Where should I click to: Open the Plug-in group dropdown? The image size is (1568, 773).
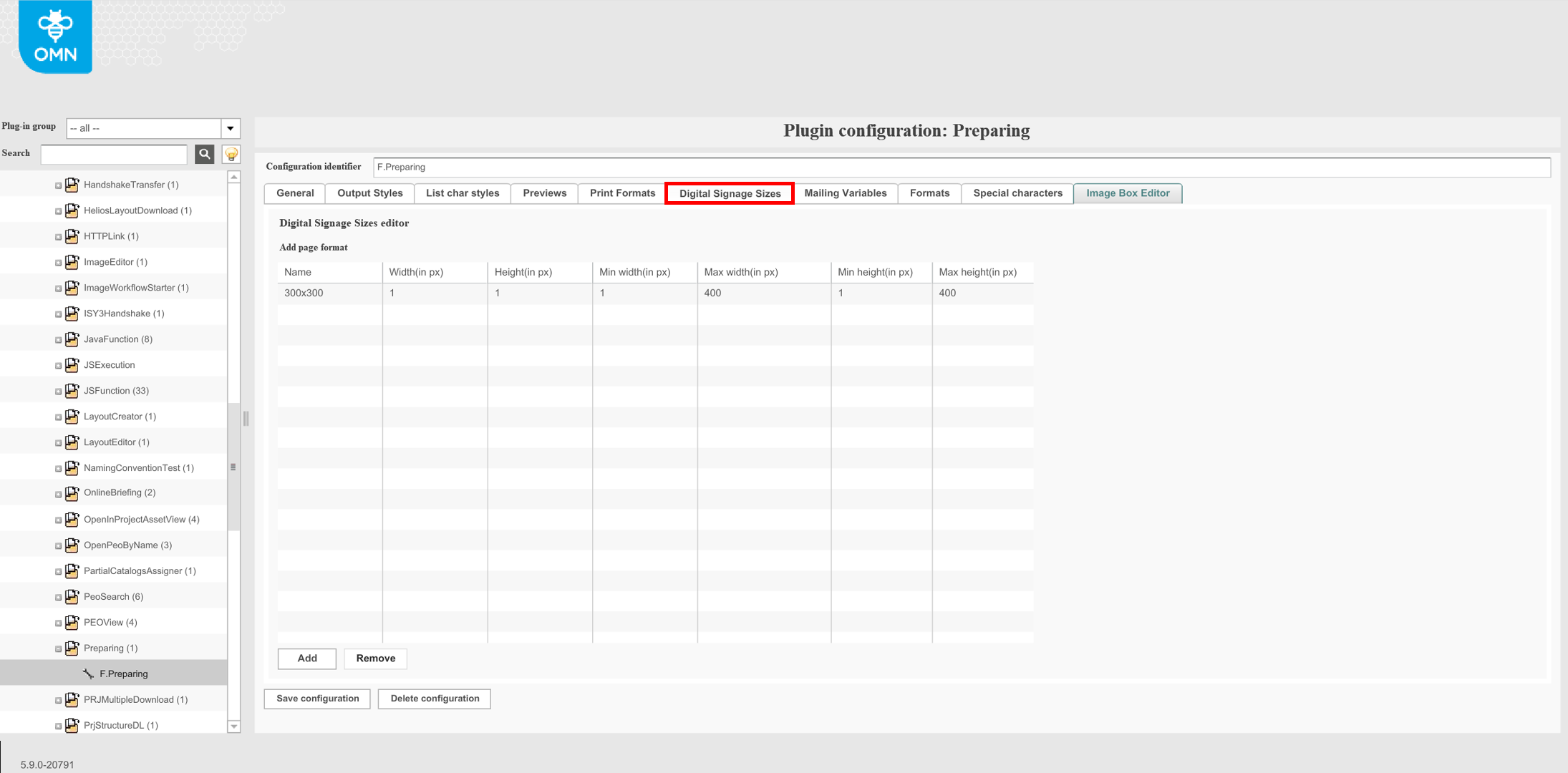230,128
